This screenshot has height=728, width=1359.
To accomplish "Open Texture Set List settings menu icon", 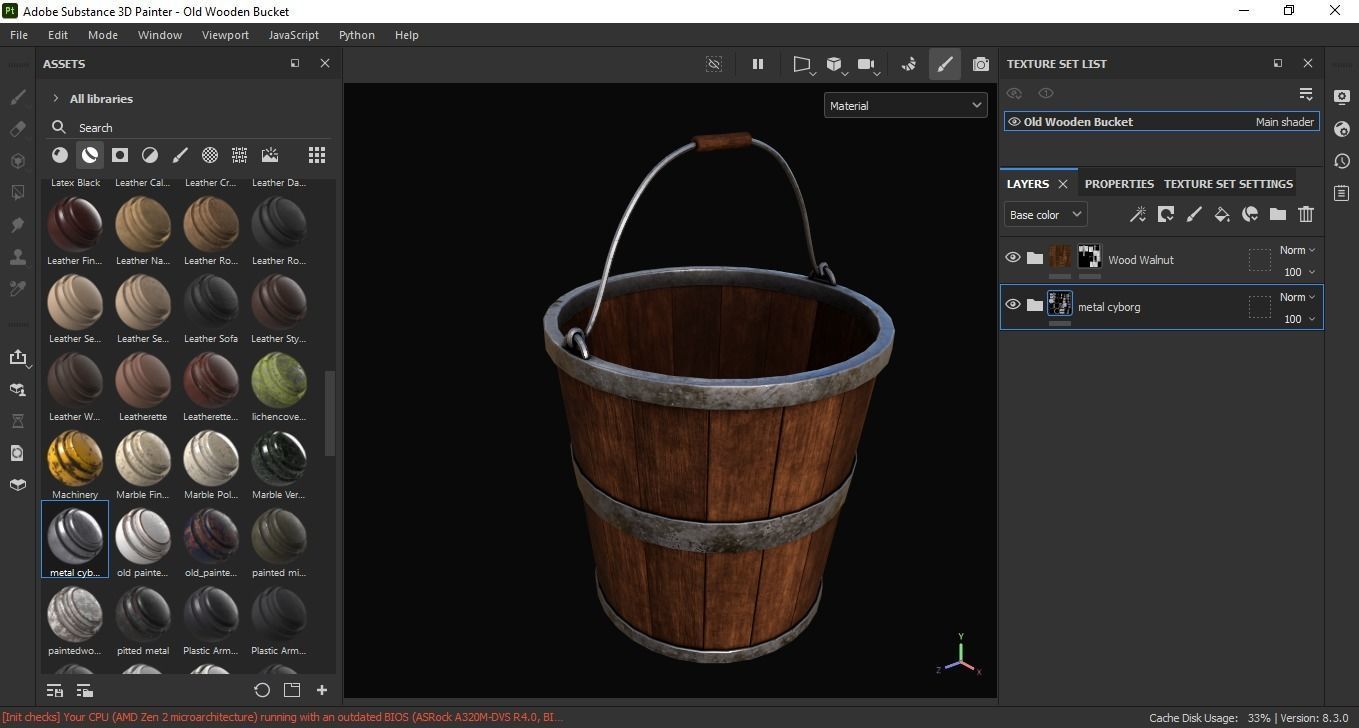I will [x=1306, y=94].
